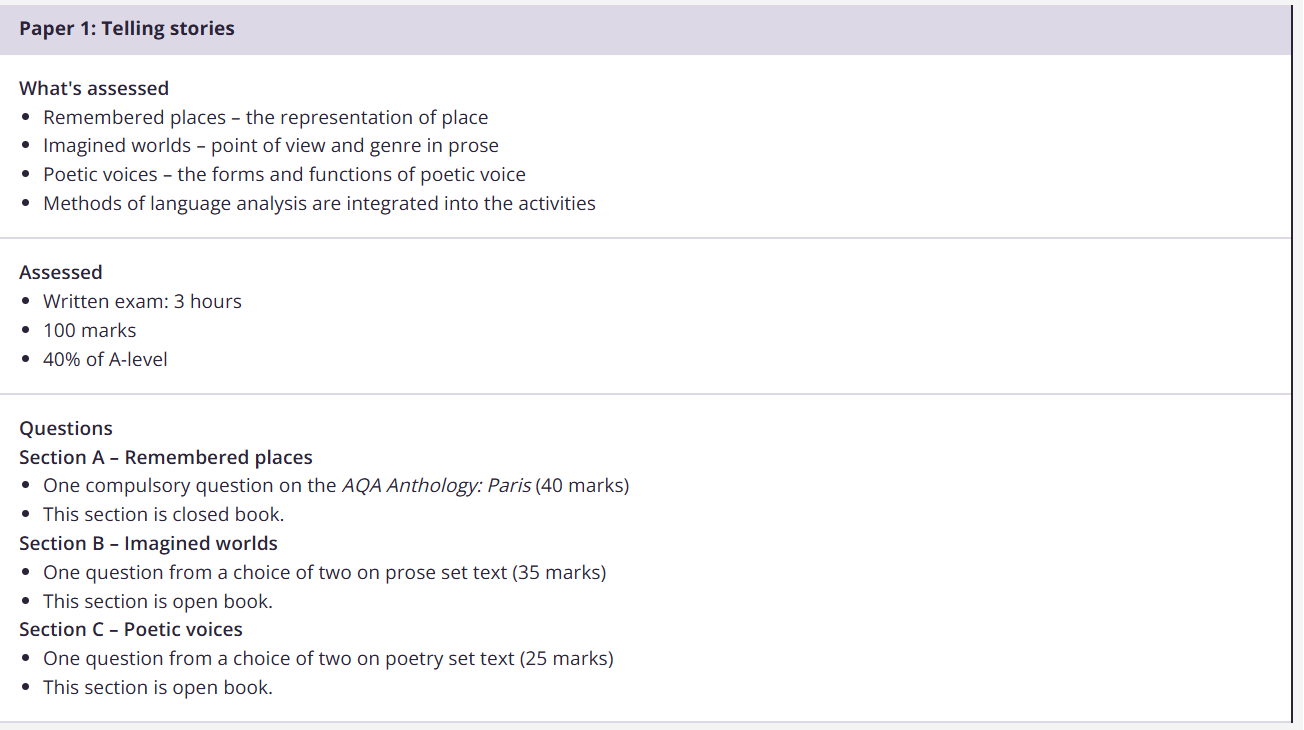1304x730 pixels.
Task: Click the "Poetic voices" forms and functions bullet
Action: point(284,174)
